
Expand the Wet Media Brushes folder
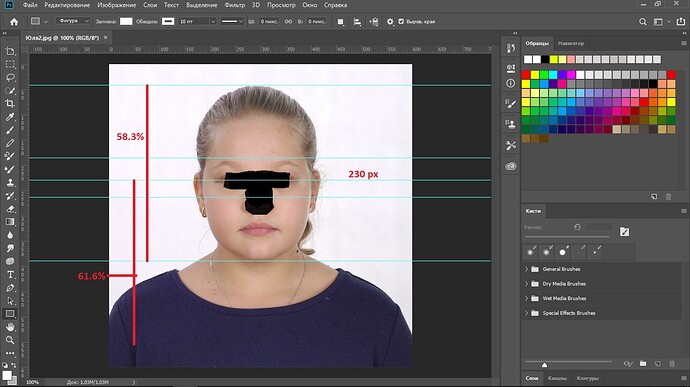[x=526, y=298]
